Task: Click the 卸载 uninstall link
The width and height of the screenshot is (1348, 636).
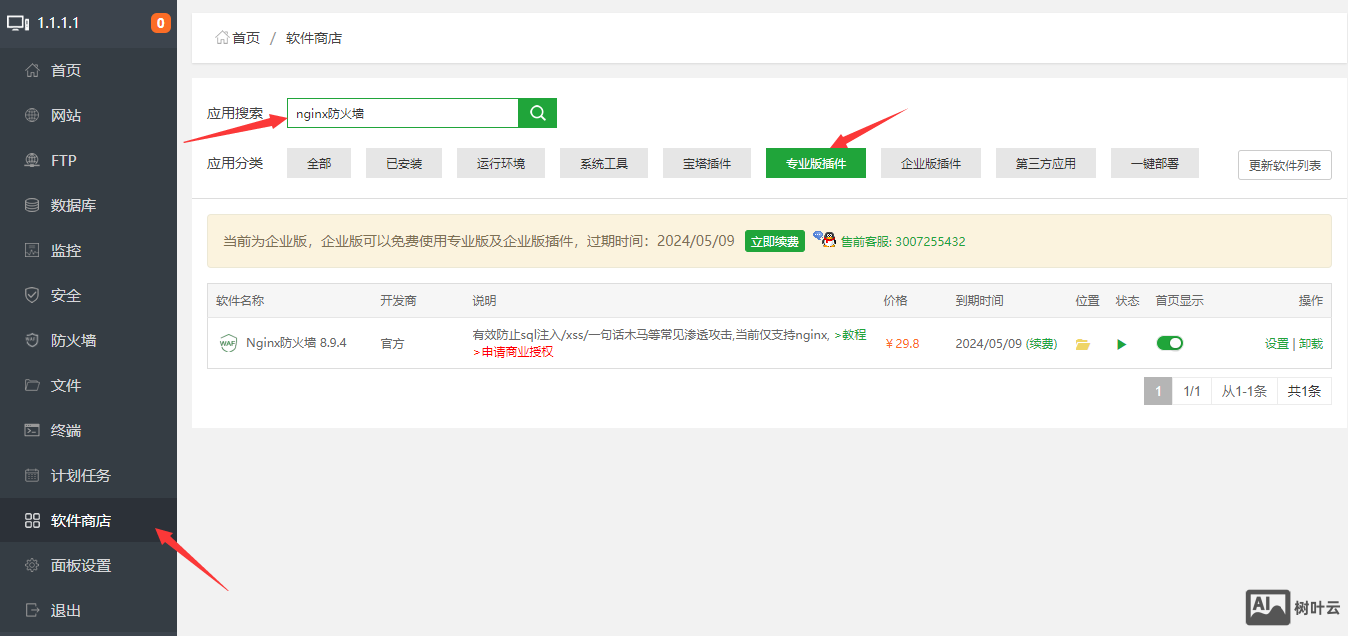Action: pos(1310,343)
